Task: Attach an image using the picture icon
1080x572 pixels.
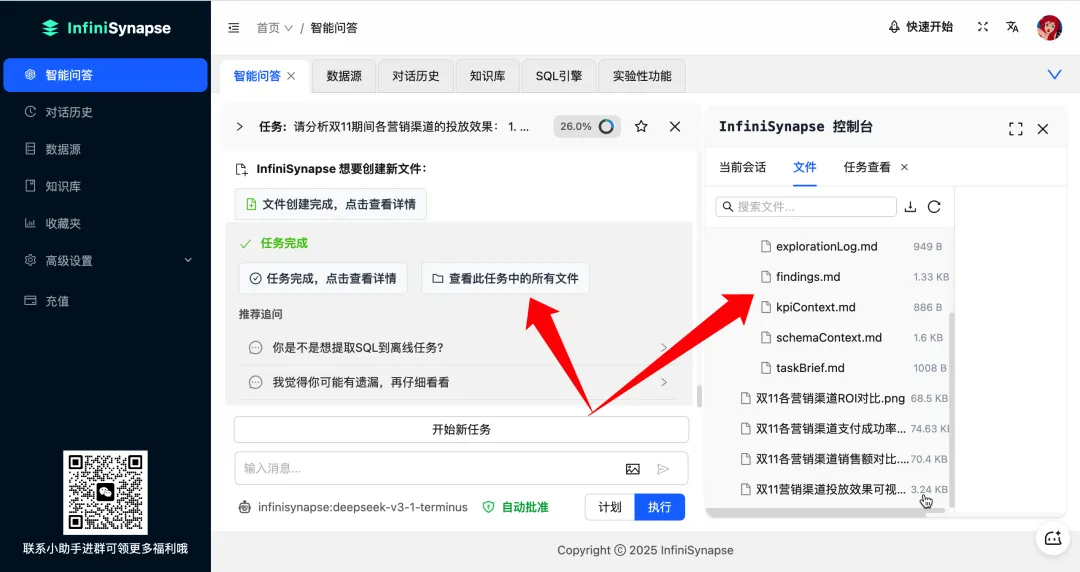Action: coord(632,469)
